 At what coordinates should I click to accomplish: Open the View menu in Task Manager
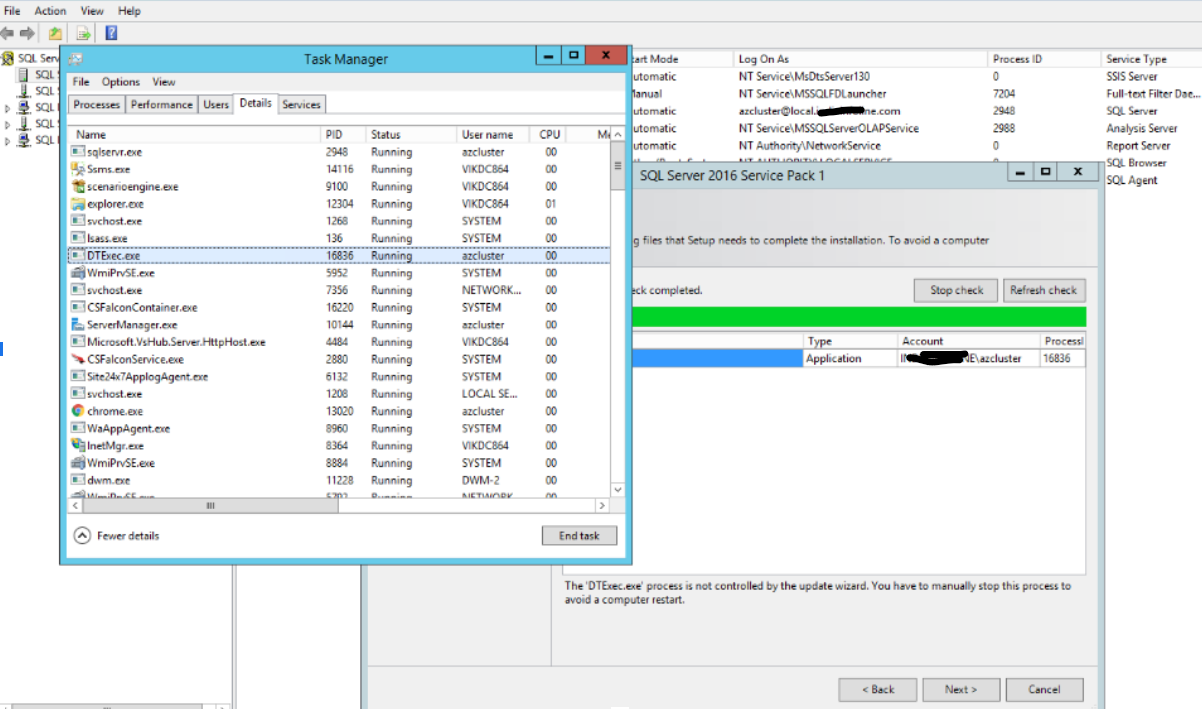point(164,82)
